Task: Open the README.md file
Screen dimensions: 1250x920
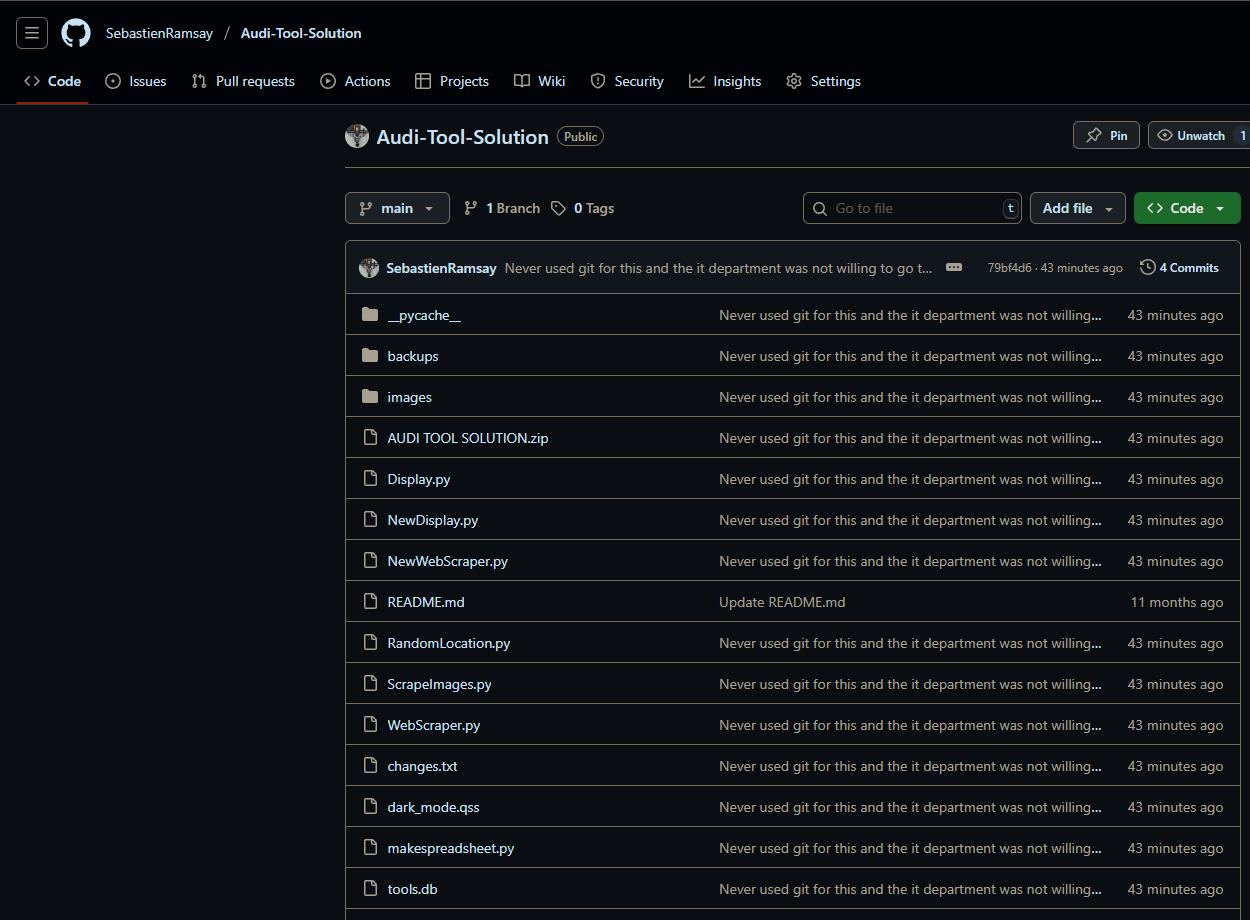Action: click(426, 602)
